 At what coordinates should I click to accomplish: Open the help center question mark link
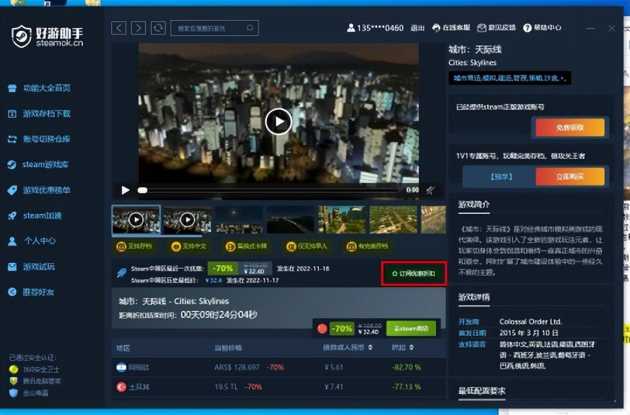[x=542, y=28]
